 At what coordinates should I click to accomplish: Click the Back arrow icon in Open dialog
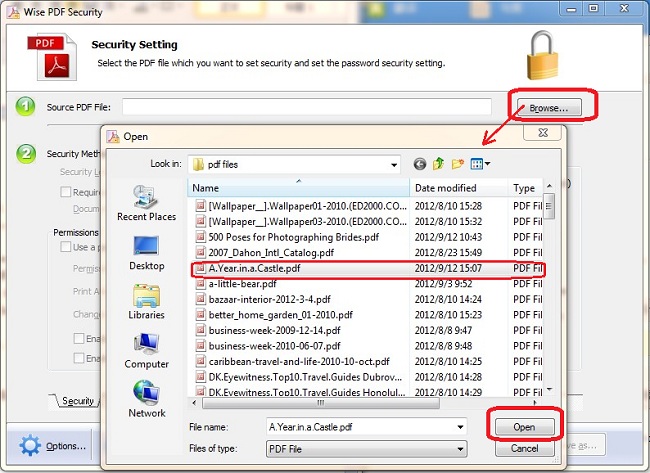[420, 165]
